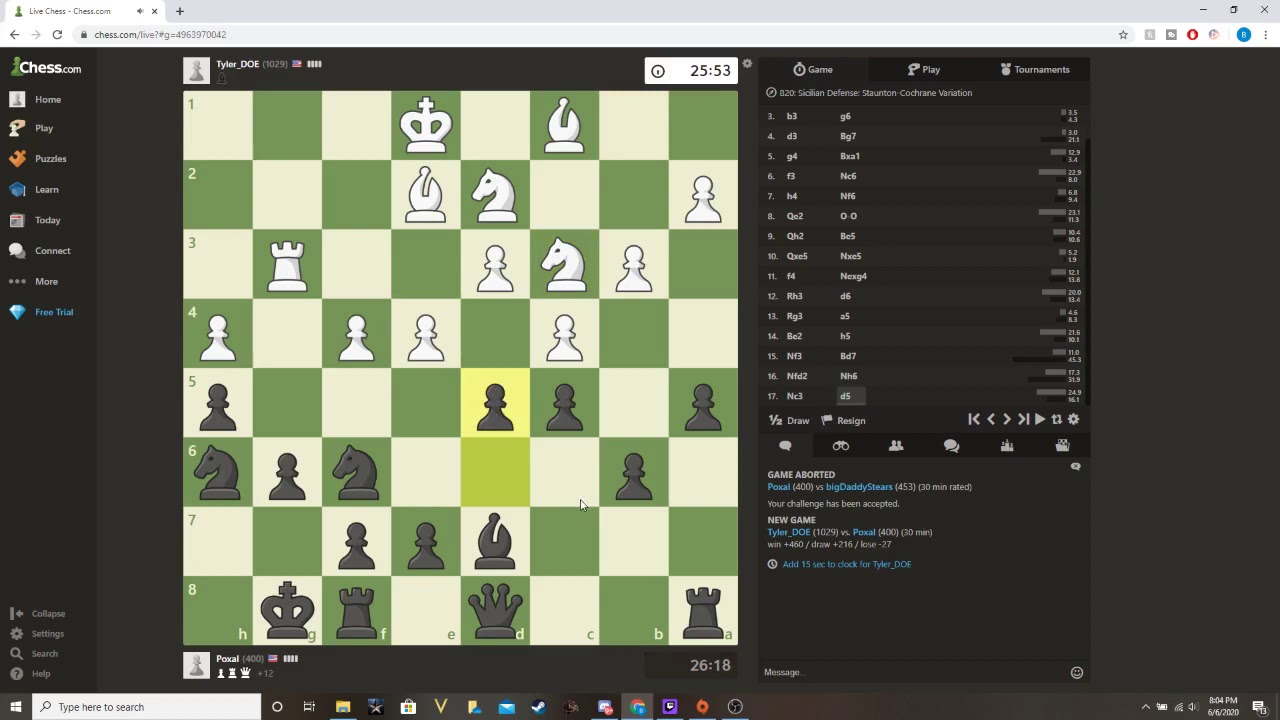Click the address bar URL
This screenshot has width=1280, height=720.
click(160, 34)
